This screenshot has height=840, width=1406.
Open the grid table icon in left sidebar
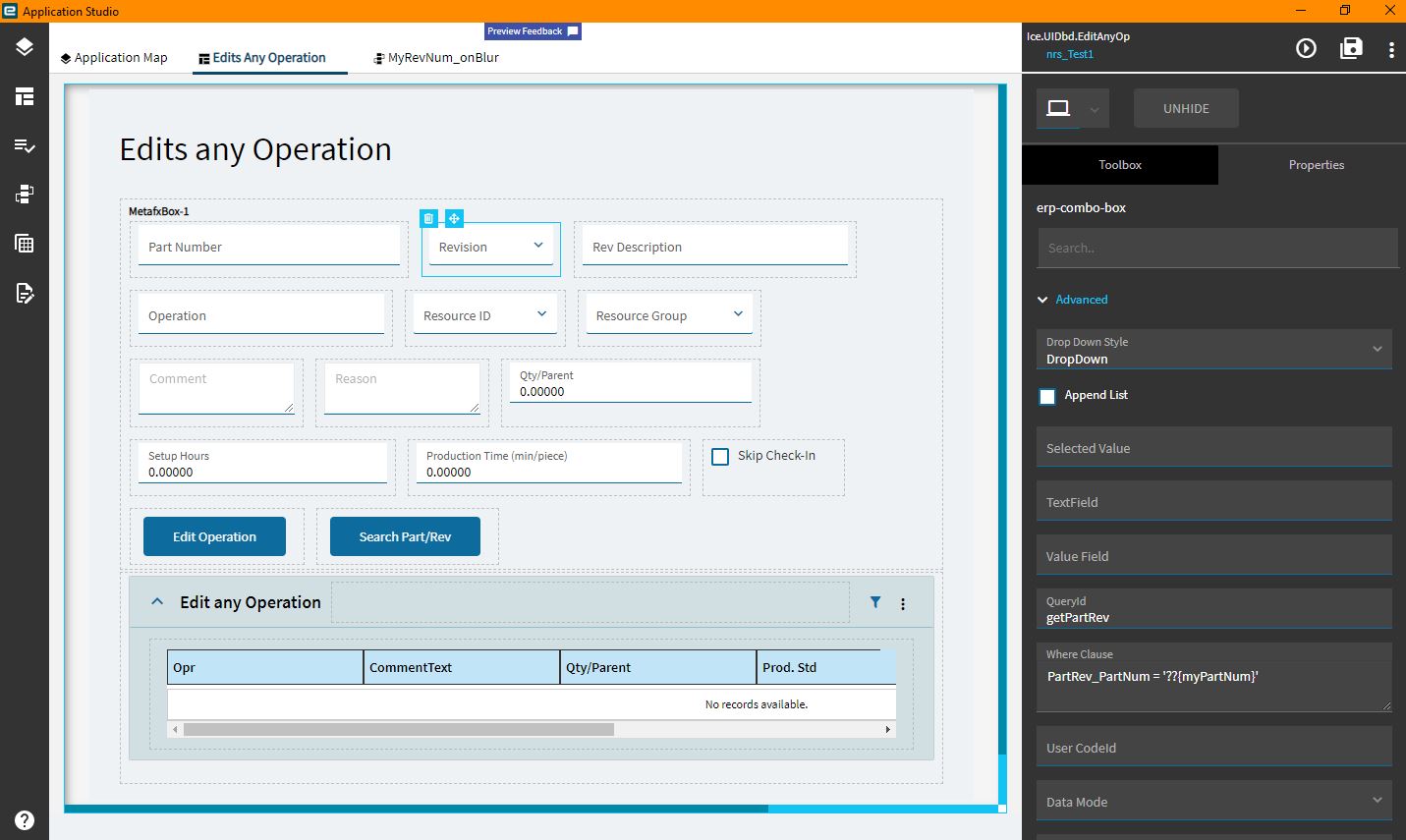click(x=25, y=244)
